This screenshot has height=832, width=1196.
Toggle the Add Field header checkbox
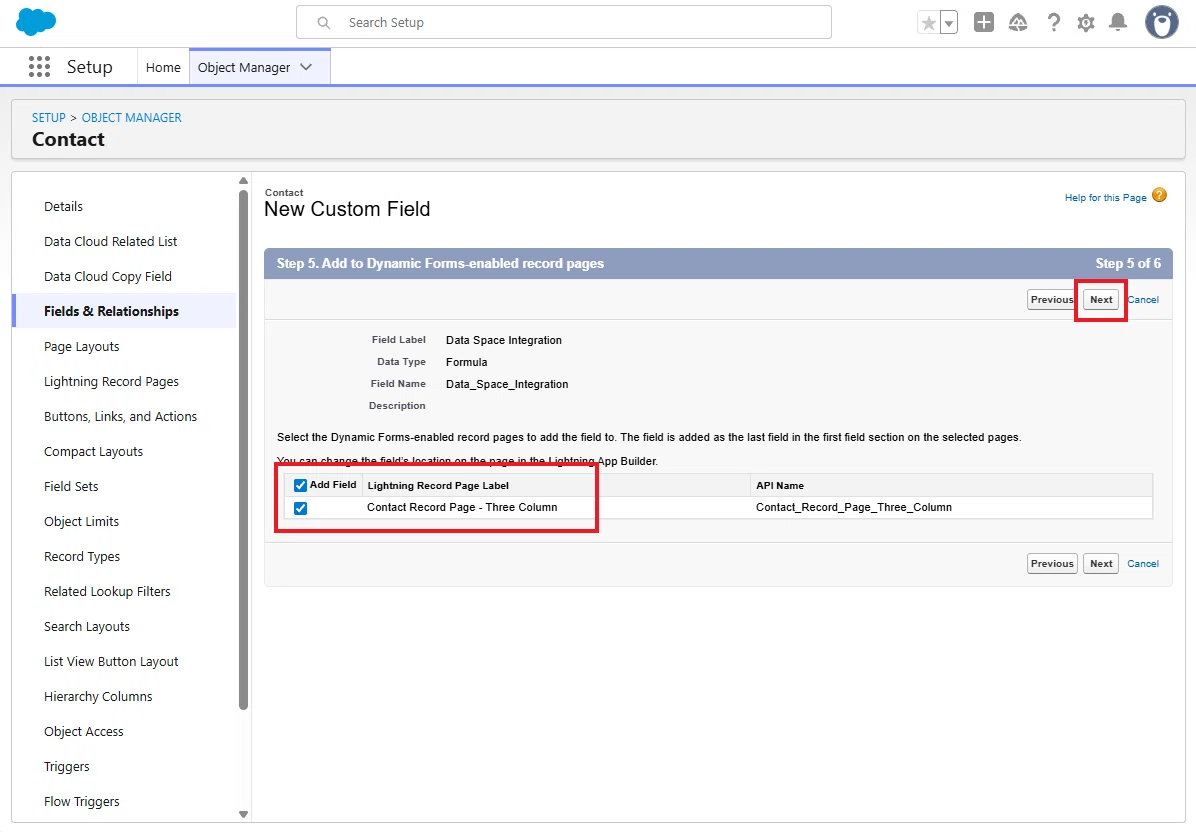[301, 486]
